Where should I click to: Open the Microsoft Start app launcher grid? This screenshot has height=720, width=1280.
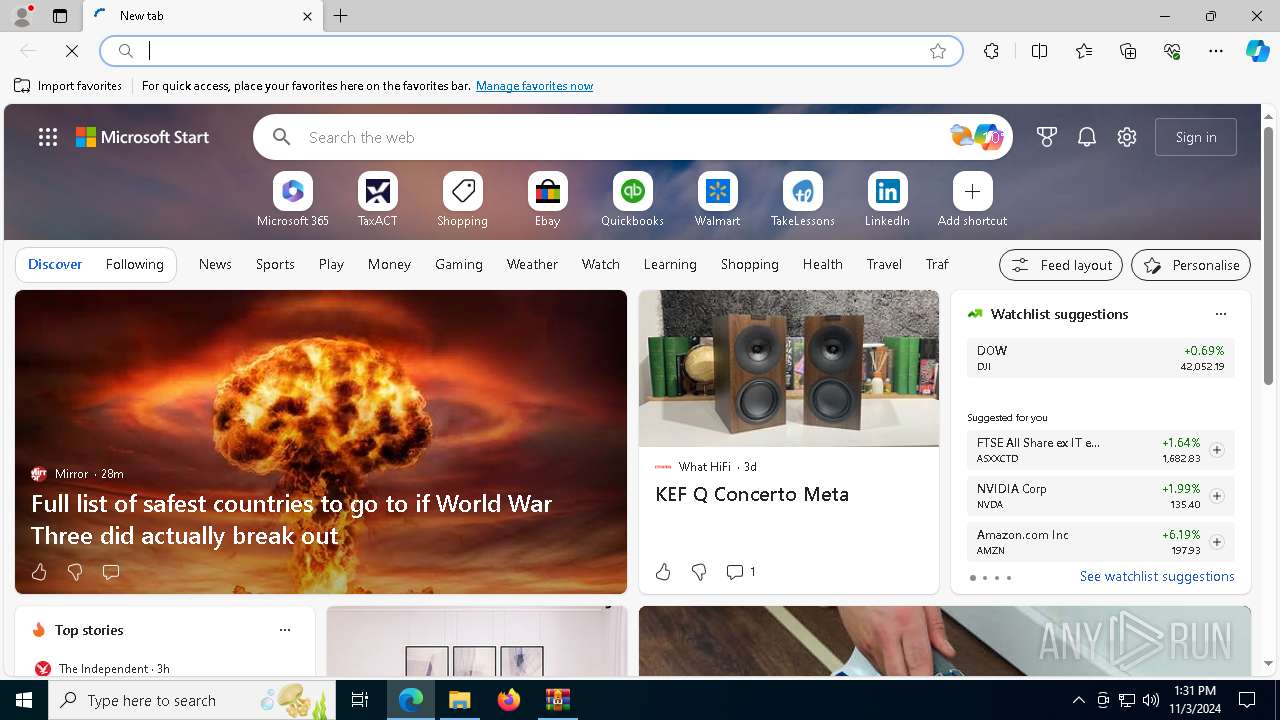click(x=48, y=137)
